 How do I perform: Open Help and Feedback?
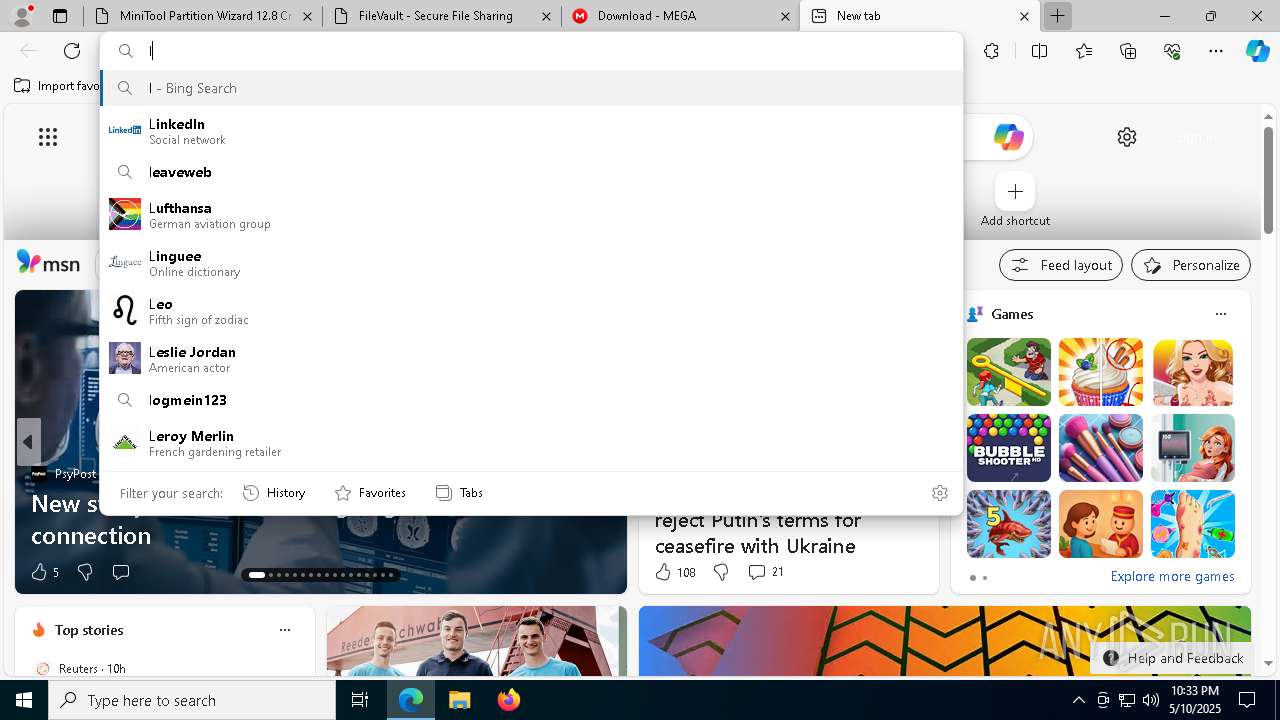click(x=1173, y=658)
